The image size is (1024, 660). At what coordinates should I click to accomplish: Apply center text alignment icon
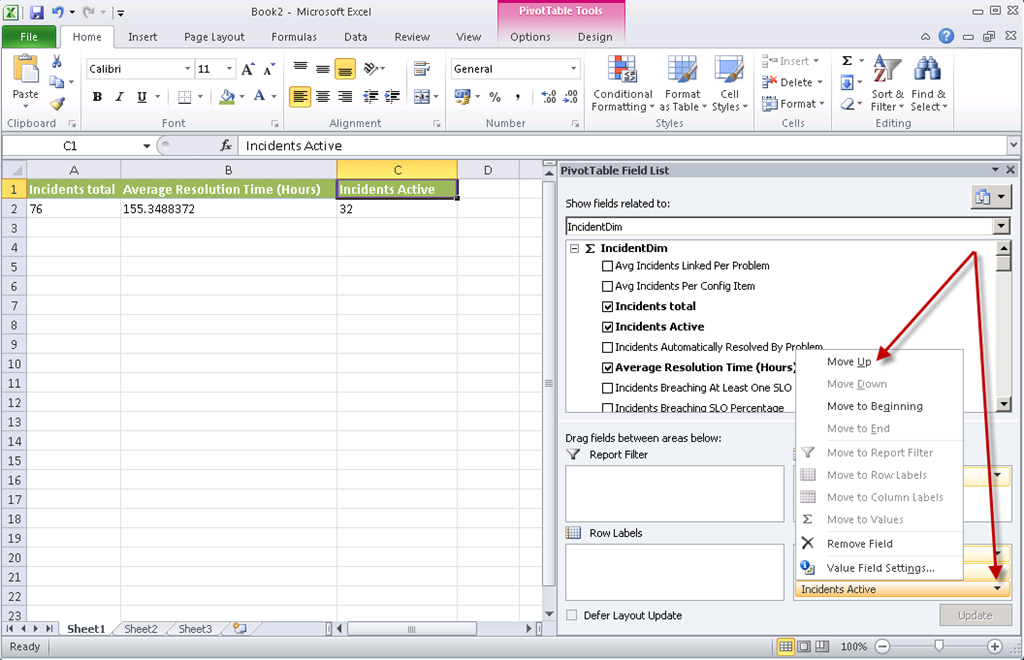point(323,97)
